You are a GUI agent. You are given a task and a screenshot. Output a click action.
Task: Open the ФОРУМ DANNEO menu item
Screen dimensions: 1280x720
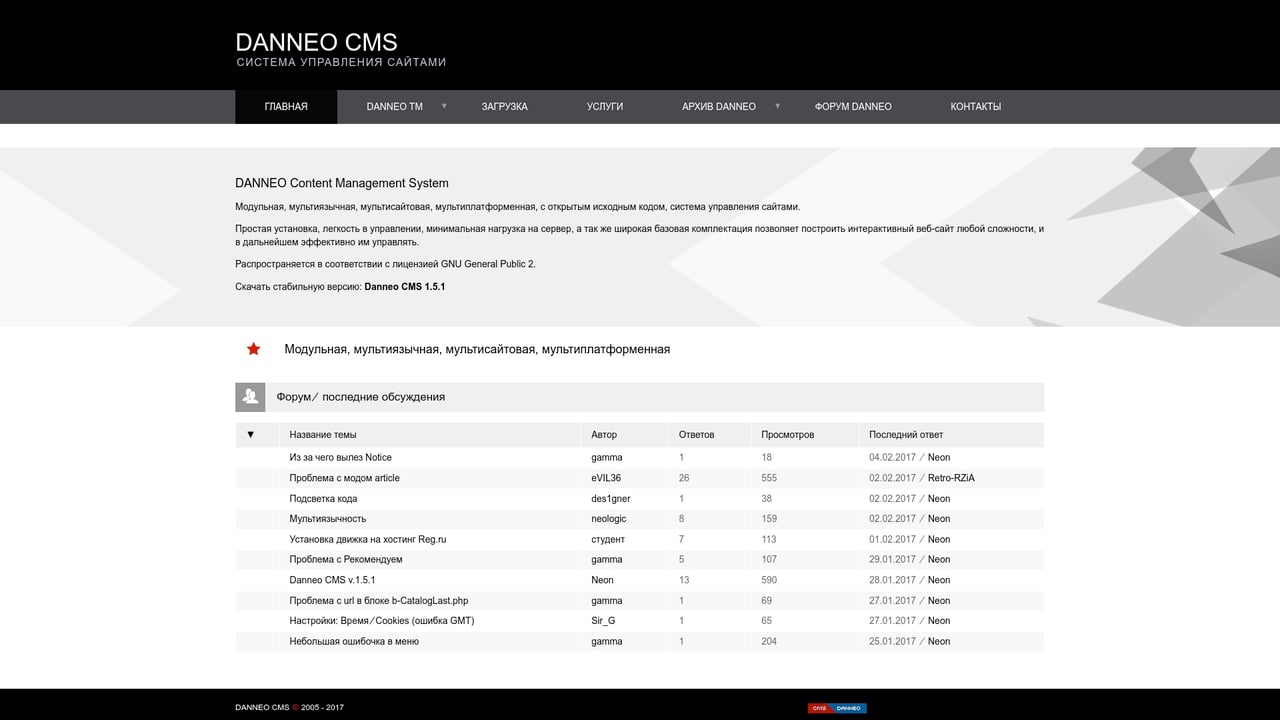(x=852, y=106)
